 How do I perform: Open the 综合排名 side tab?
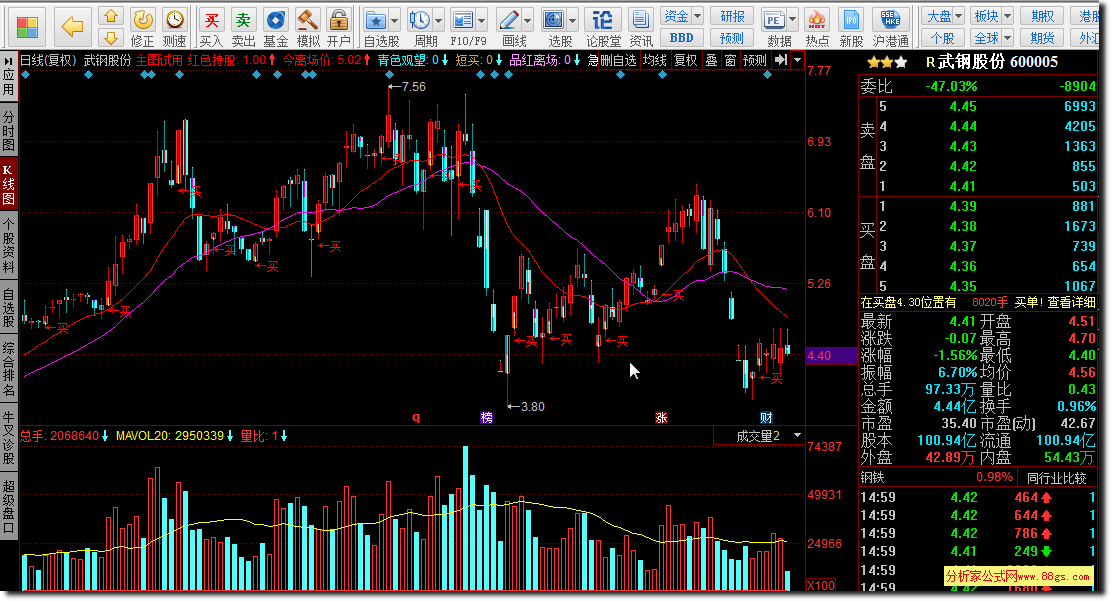coord(9,370)
